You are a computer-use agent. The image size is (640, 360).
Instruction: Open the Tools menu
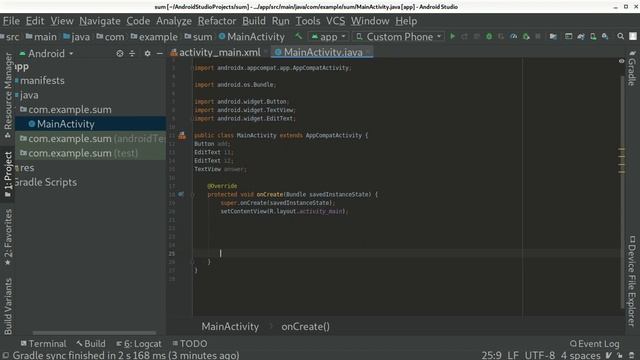308,21
